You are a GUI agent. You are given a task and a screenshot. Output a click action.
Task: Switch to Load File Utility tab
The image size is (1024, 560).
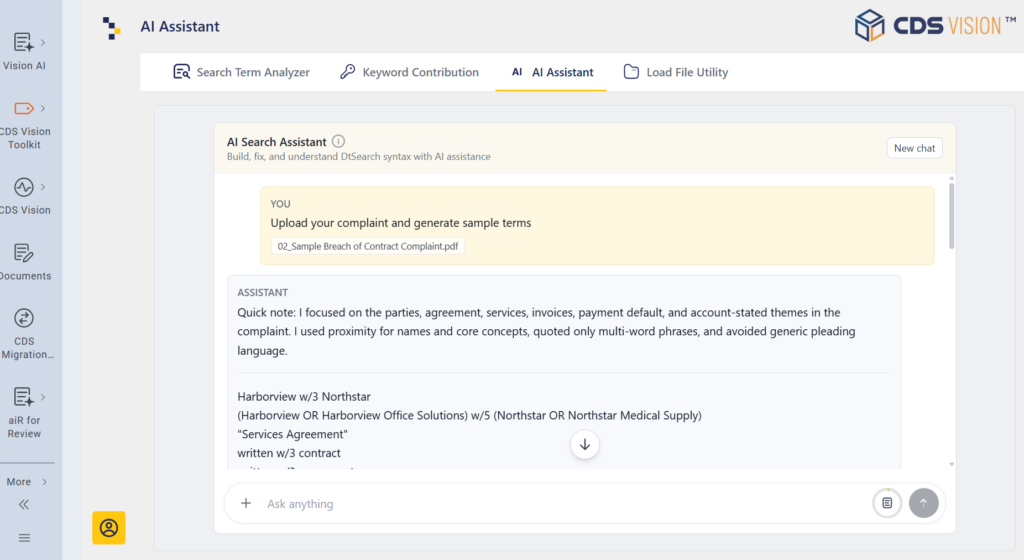(x=676, y=72)
